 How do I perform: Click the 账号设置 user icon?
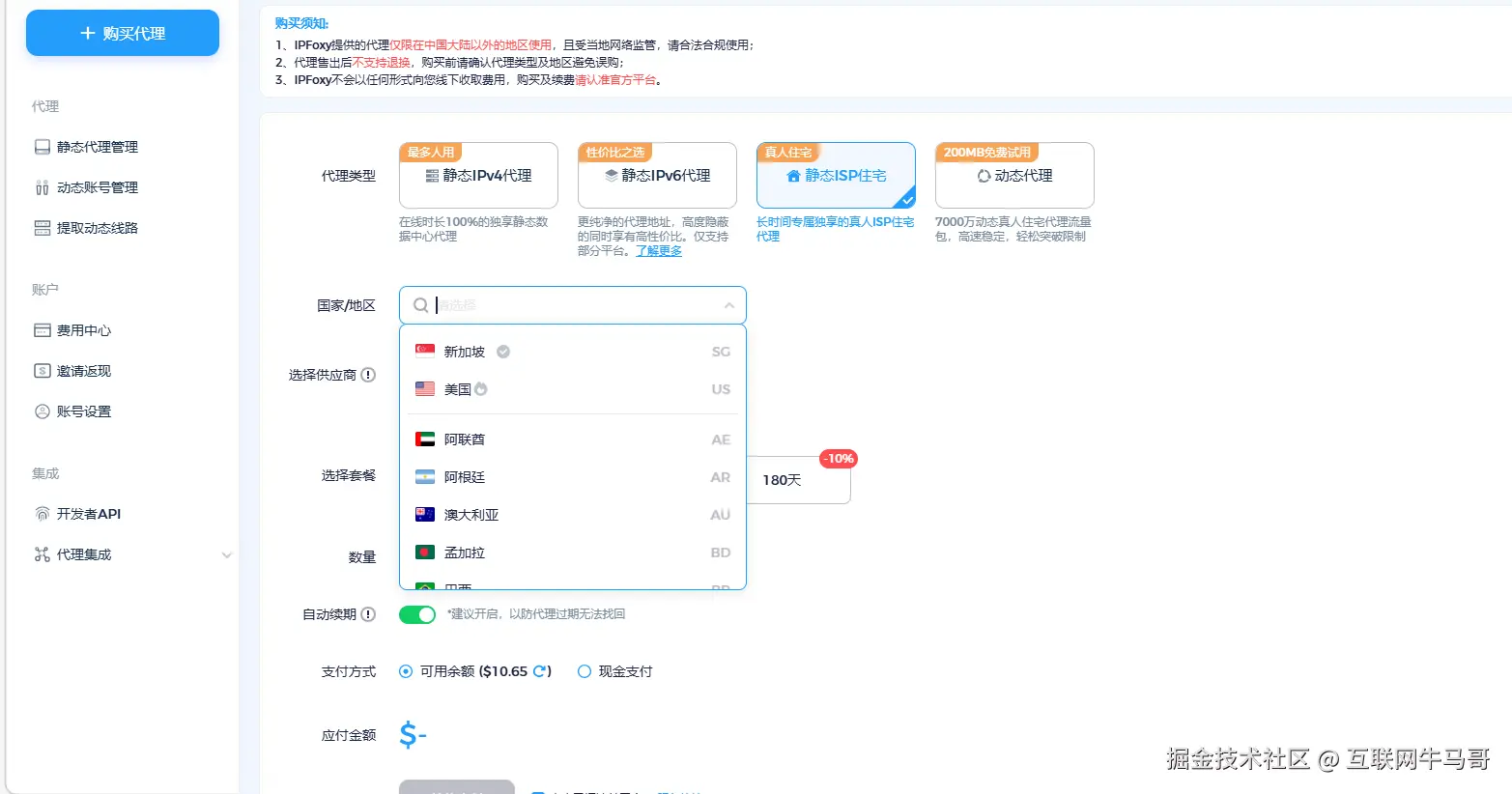point(43,411)
